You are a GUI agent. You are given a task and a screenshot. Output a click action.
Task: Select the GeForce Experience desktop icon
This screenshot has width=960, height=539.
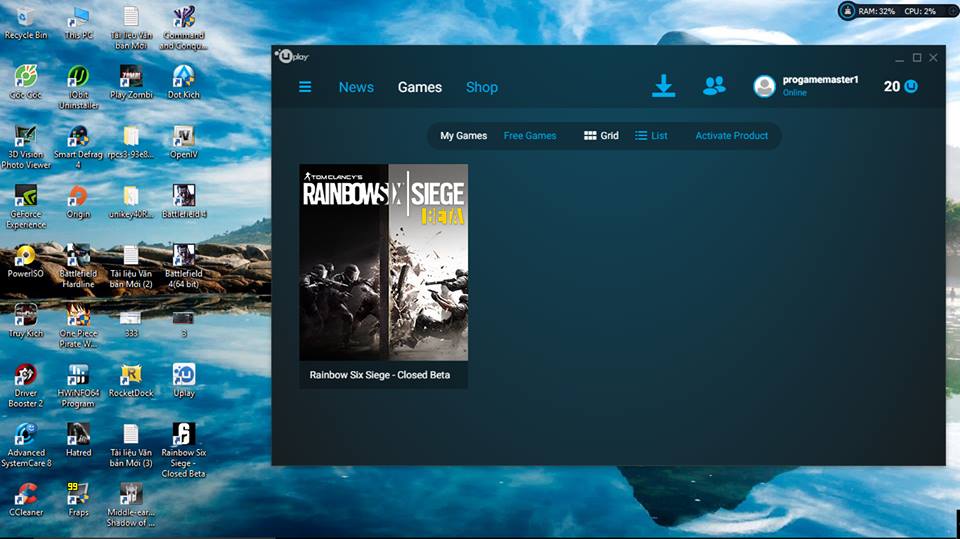(26, 196)
